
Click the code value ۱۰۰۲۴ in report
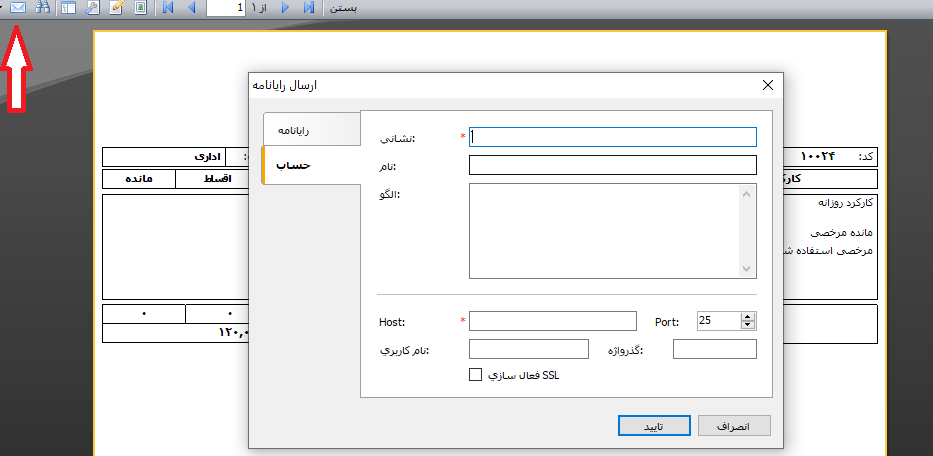point(818,157)
